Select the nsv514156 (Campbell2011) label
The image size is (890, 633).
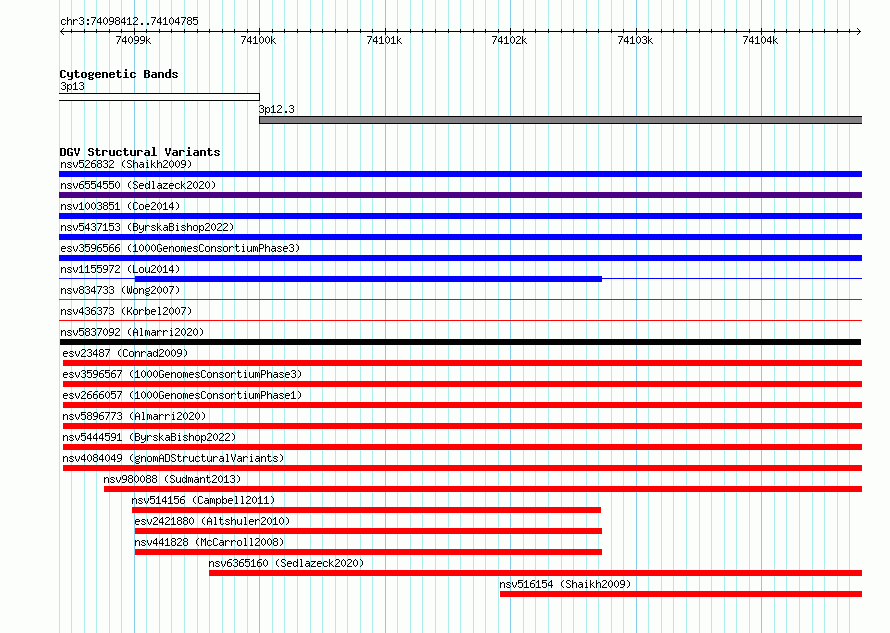pos(203,500)
